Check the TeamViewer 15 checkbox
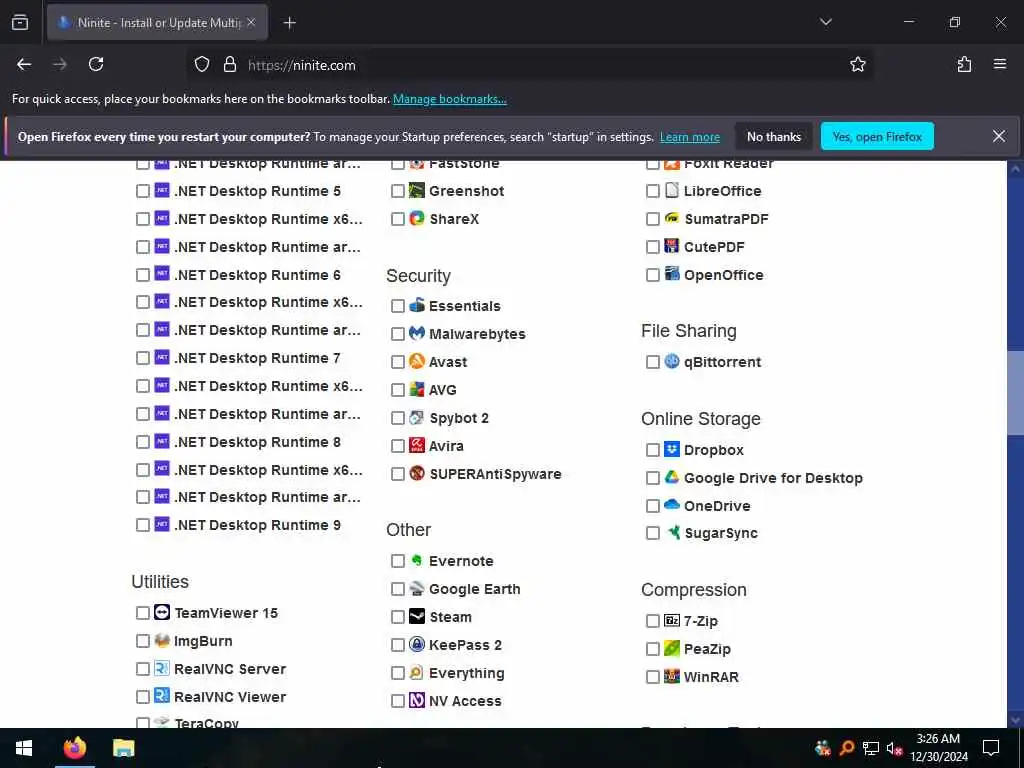The width and height of the screenshot is (1024, 768). coord(143,613)
